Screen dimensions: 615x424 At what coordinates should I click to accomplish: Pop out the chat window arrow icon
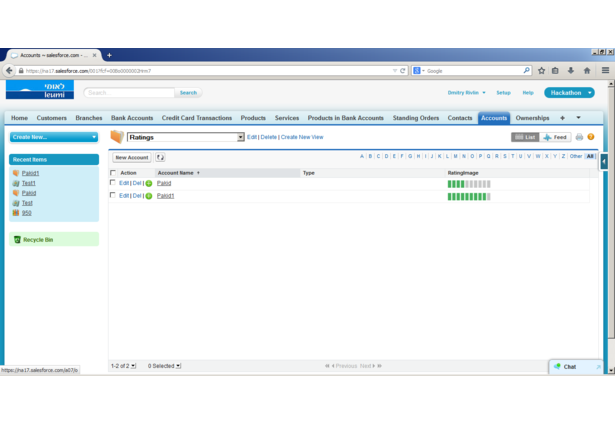pos(598,367)
